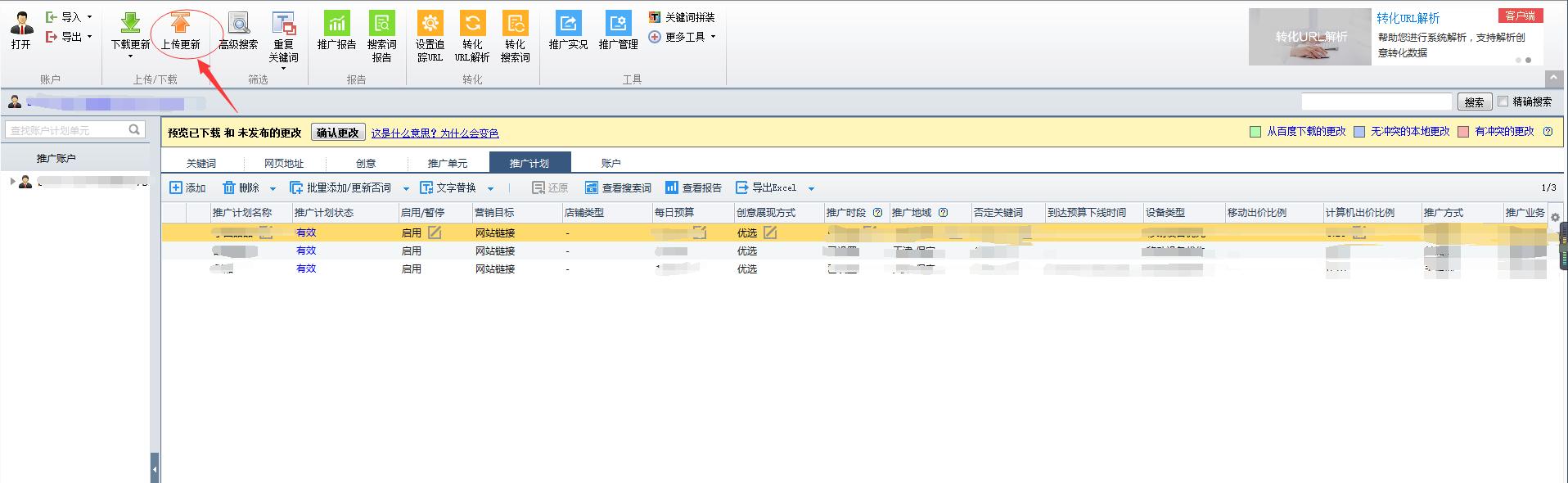Click the 删除 trash icon
Screen dimensions: 1568x483
[x=229, y=187]
